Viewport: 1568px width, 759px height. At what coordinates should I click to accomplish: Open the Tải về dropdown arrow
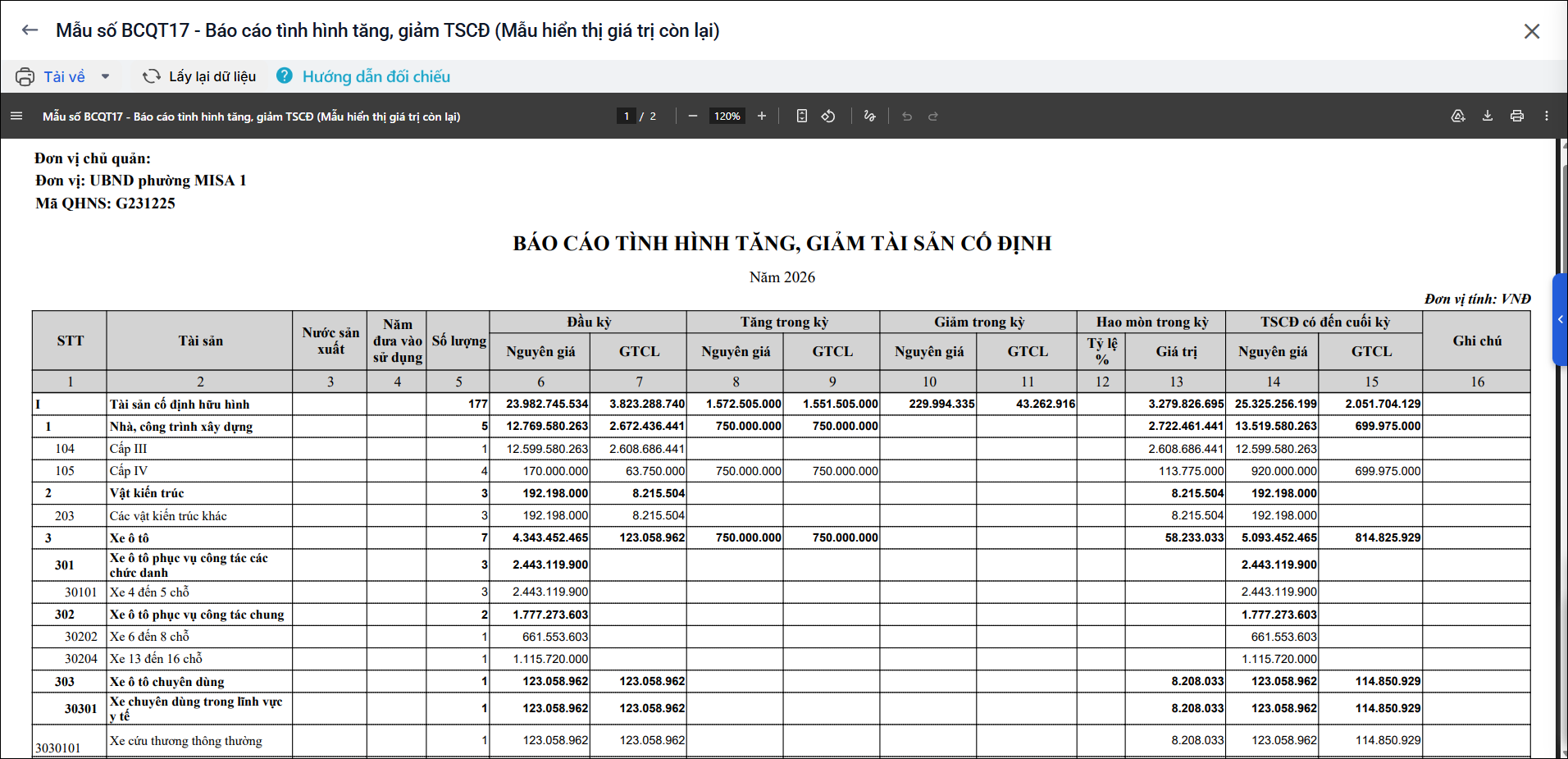click(x=105, y=76)
